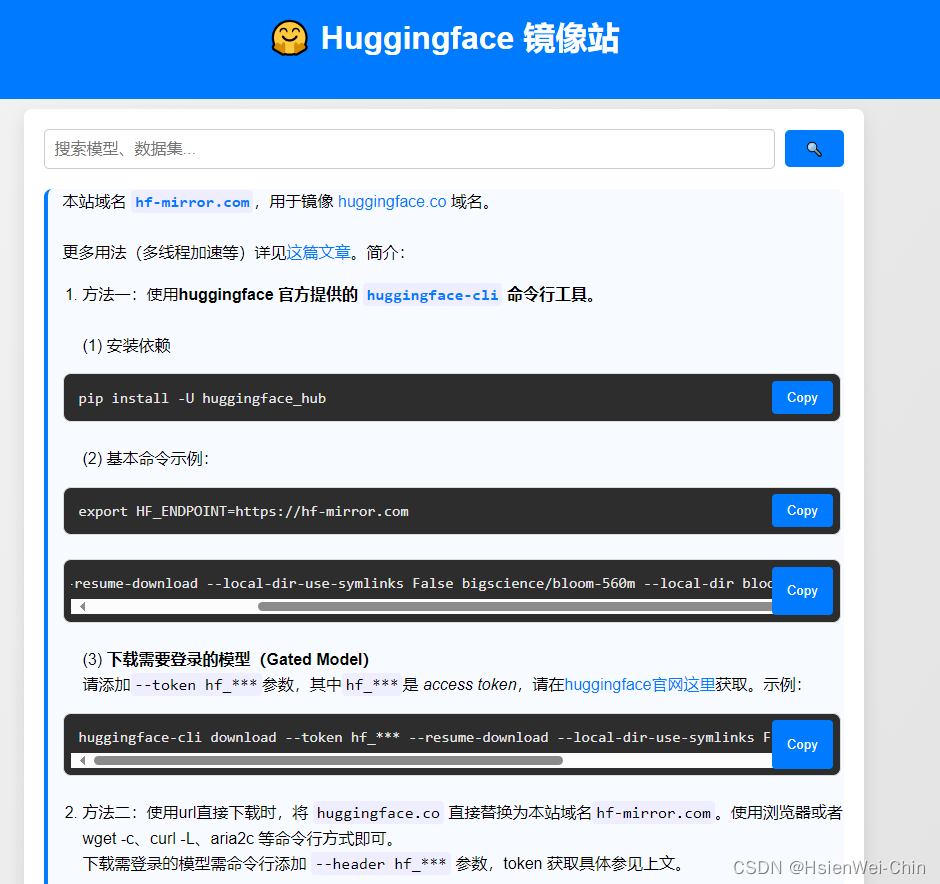Click the hf-mirror.com domain code text
The width and height of the screenshot is (940, 884).
192,203
